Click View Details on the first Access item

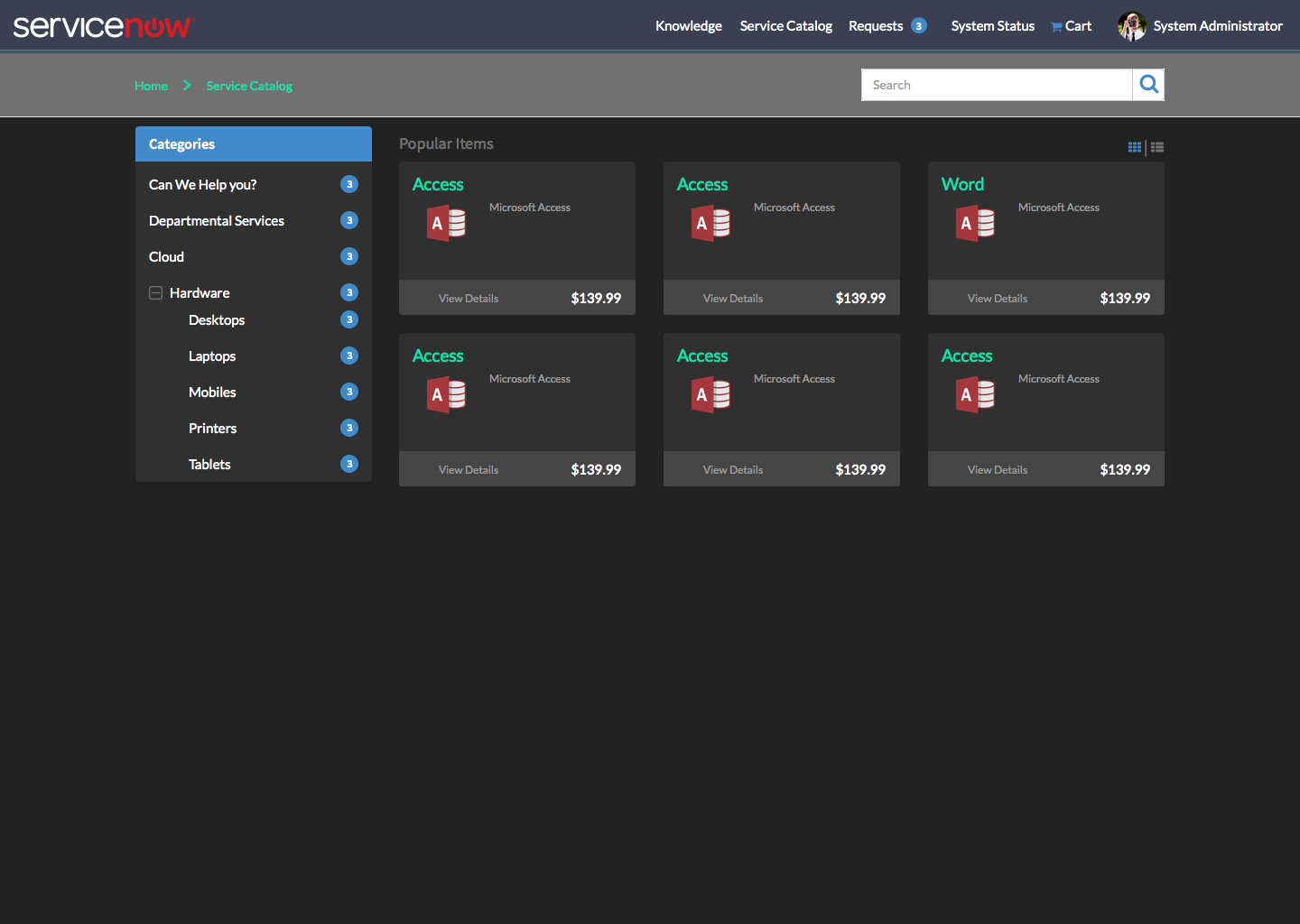point(469,297)
